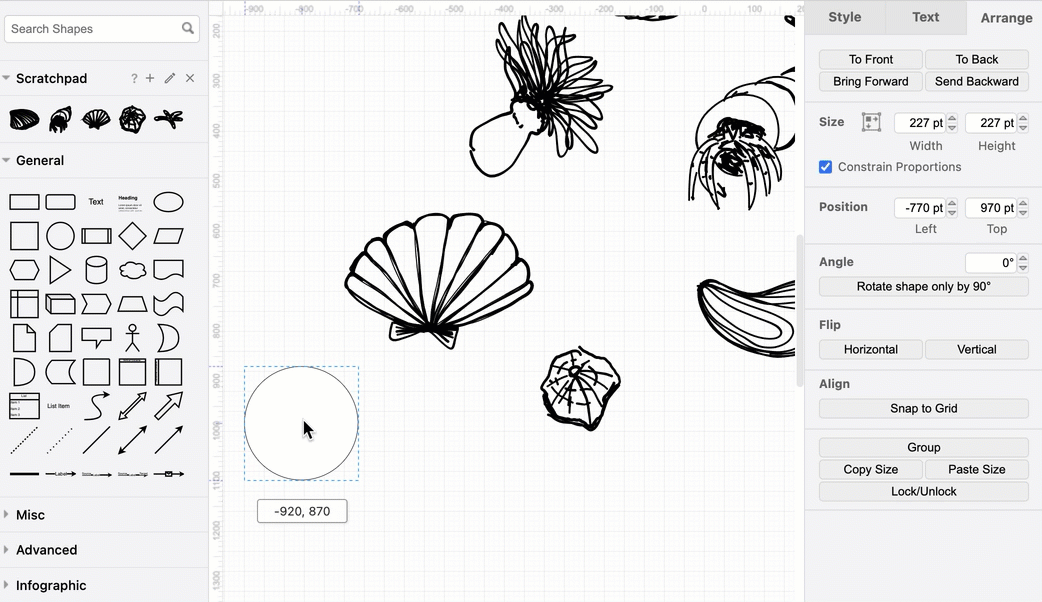Uncheck the Constrain Proportions checkbox
Image resolution: width=1042 pixels, height=602 pixels.
point(825,167)
